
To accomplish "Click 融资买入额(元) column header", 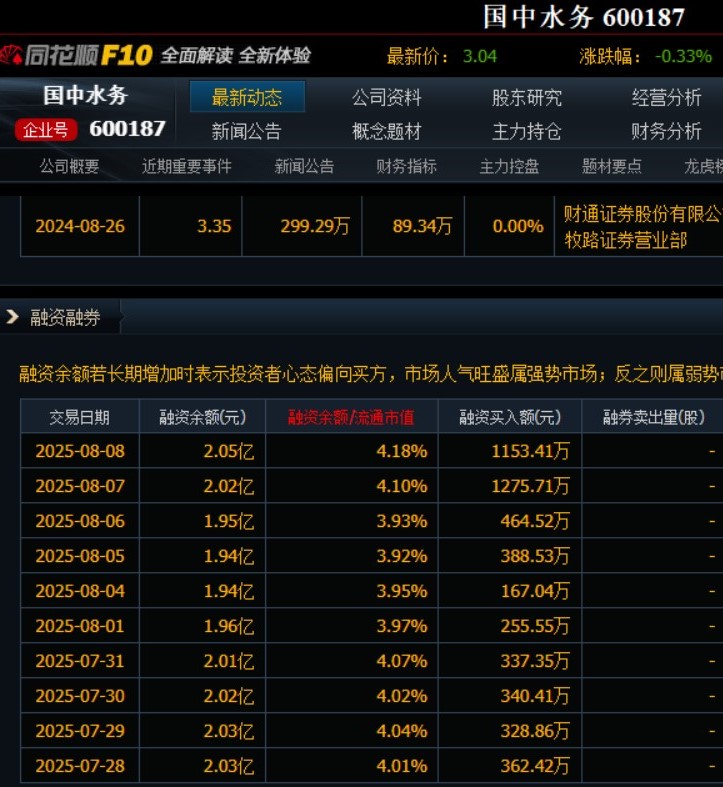I will pos(510,417).
